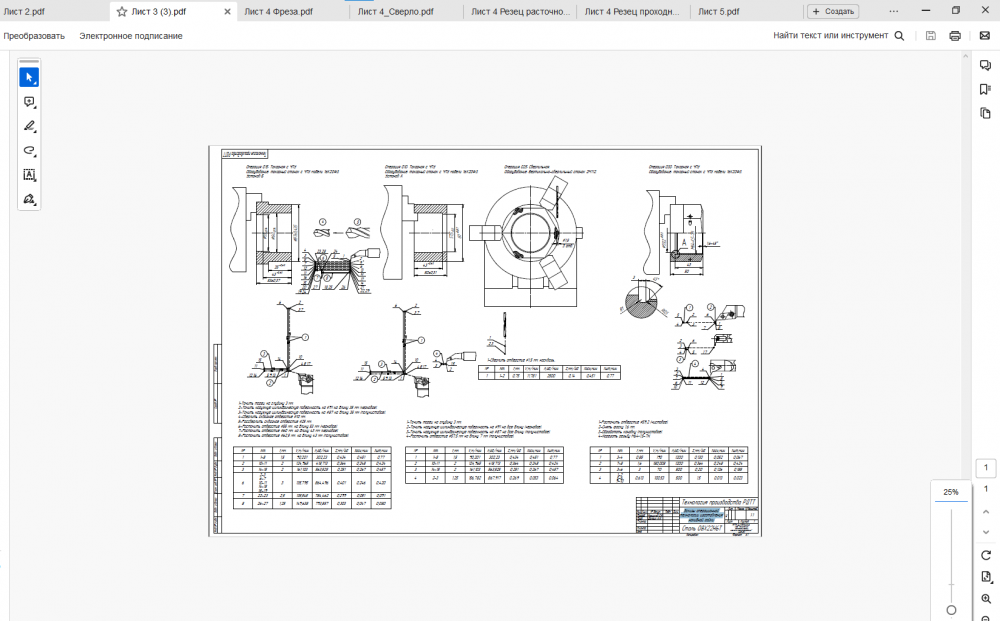Click the current page number box
The image size is (1000, 621).
(x=986, y=467)
